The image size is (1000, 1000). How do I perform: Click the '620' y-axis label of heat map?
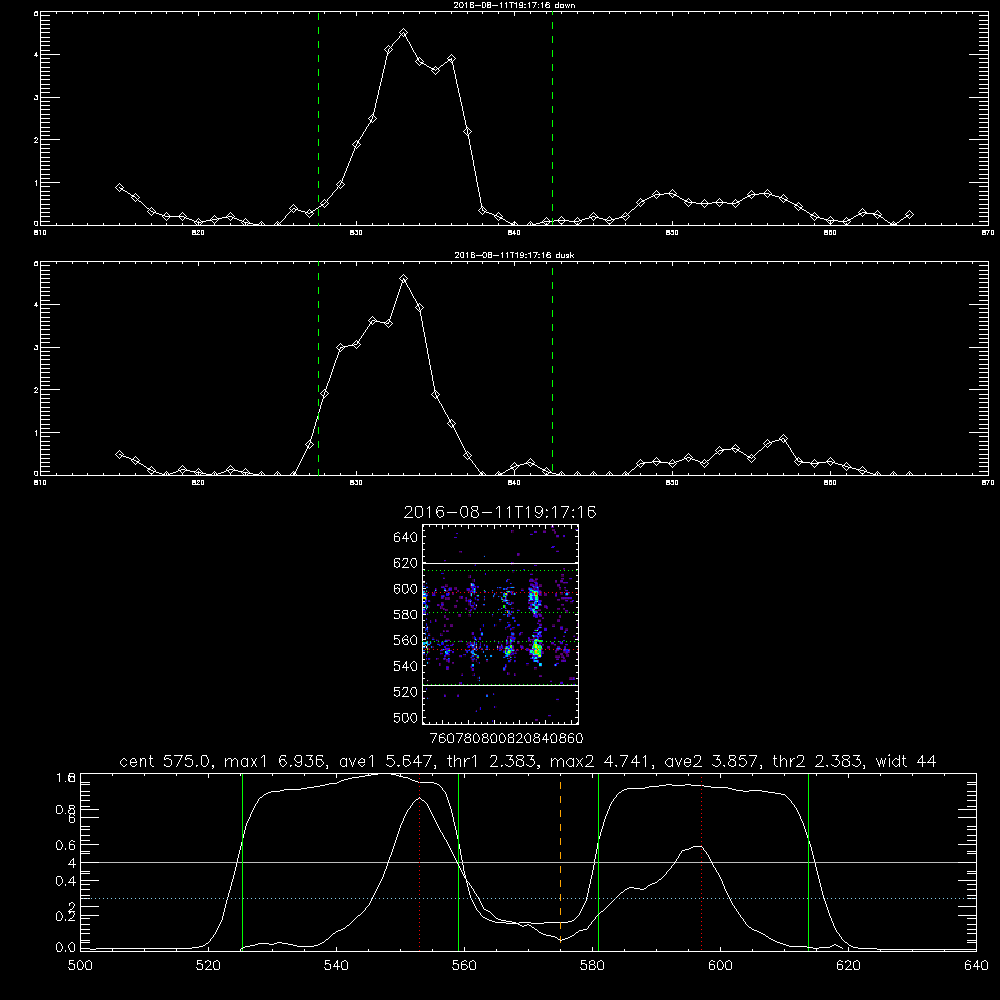pyautogui.click(x=406, y=563)
